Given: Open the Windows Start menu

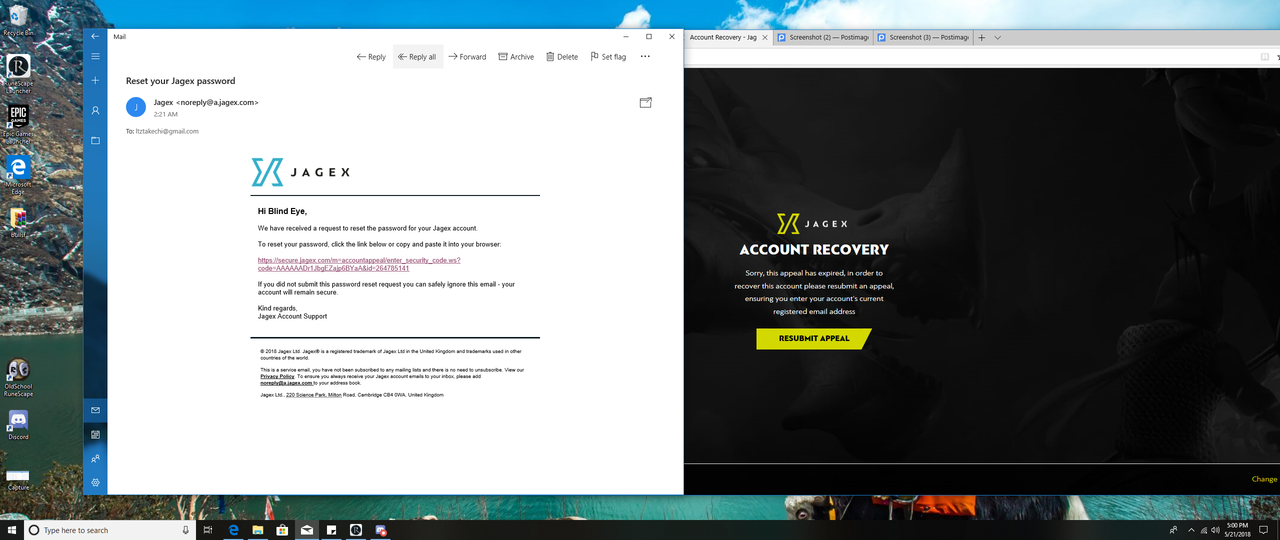Looking at the screenshot, I should [x=12, y=530].
